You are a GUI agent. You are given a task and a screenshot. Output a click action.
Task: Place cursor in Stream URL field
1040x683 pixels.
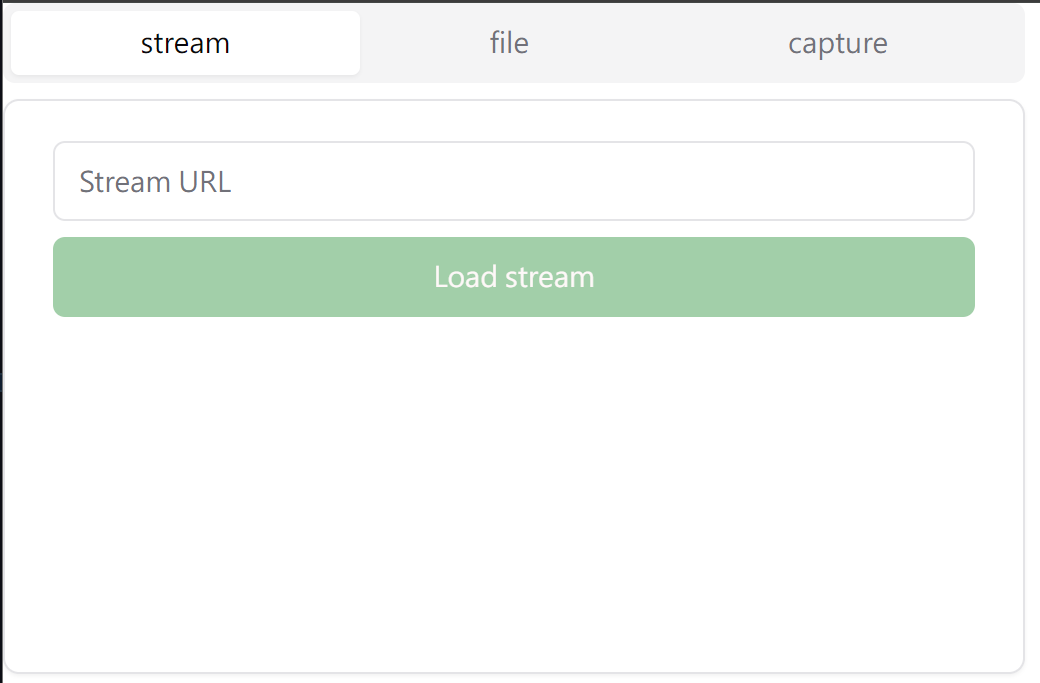[513, 181]
